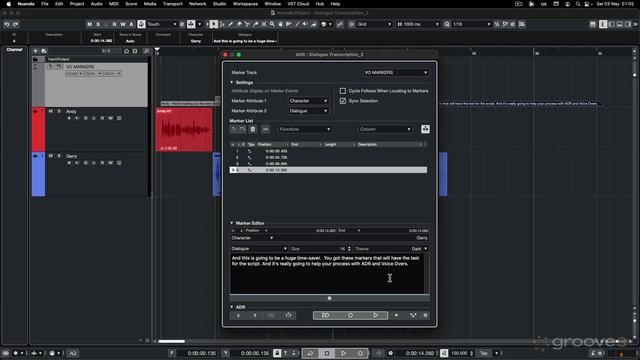
Task: Click inside the dialogue text area
Action: [x=327, y=273]
